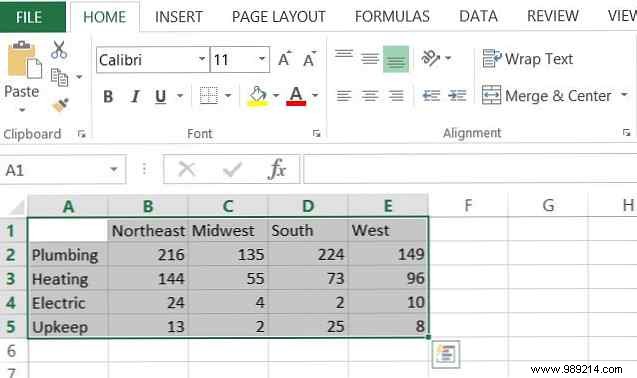Image resolution: width=637 pixels, height=378 pixels.
Task: Open the font size 11 dropdown
Action: (x=262, y=59)
